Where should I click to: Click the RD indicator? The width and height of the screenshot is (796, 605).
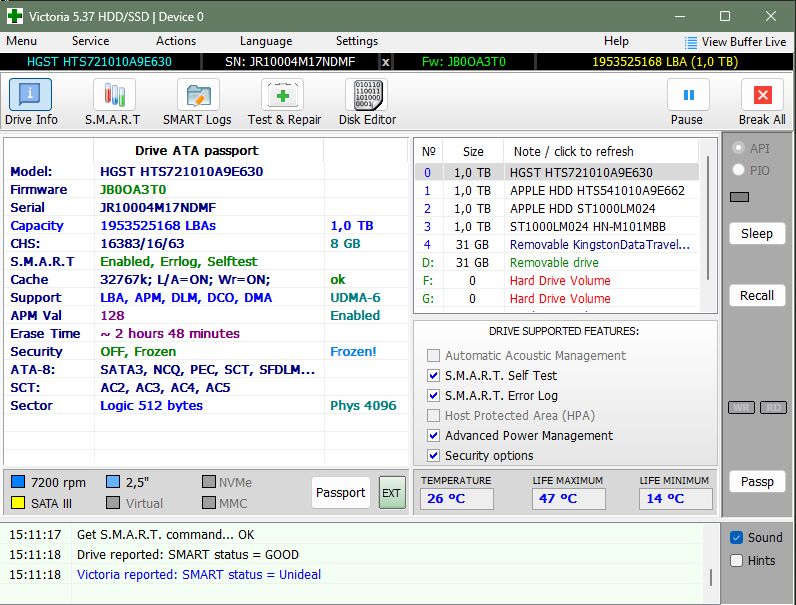[773, 408]
